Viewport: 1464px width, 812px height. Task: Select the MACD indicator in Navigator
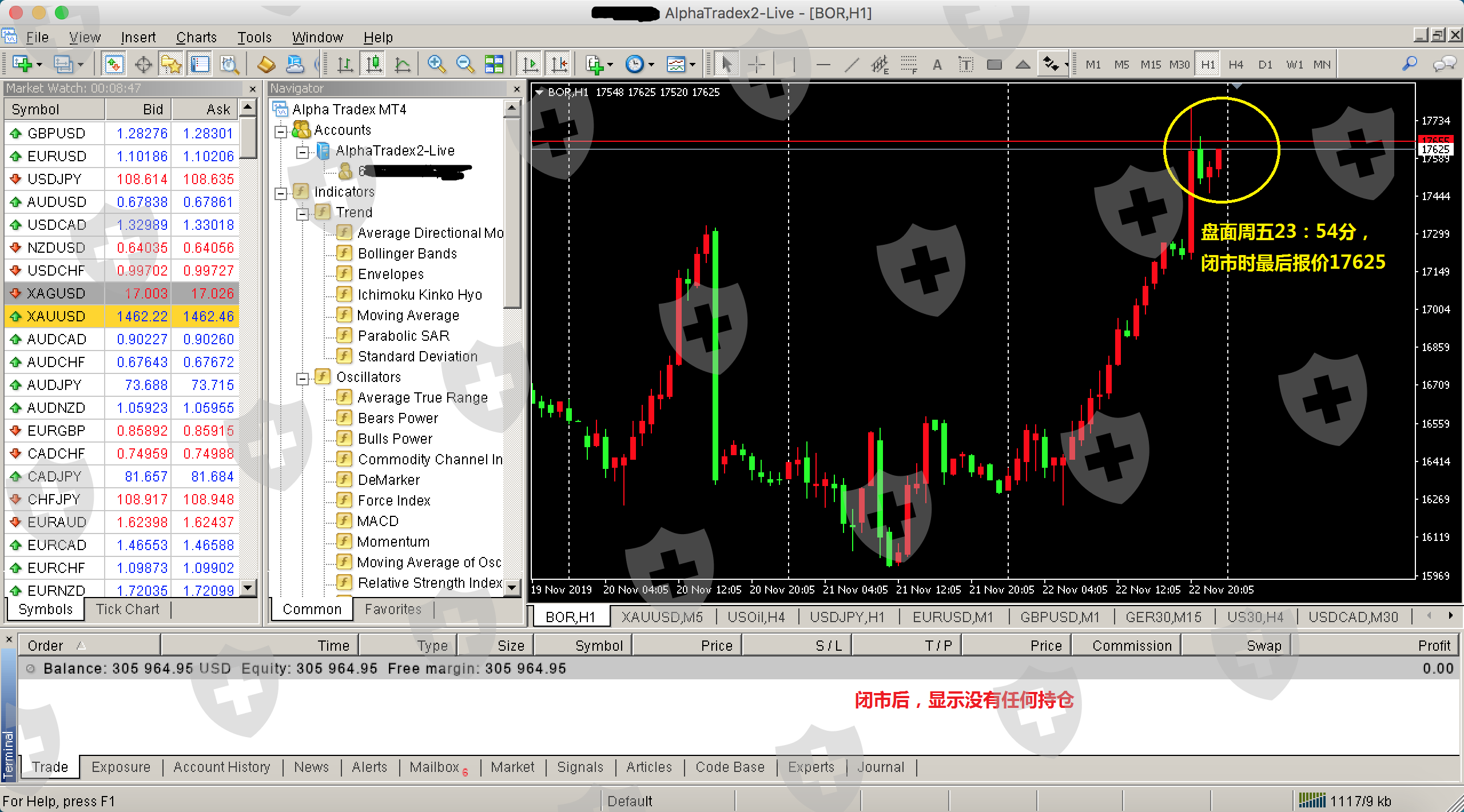tap(377, 521)
